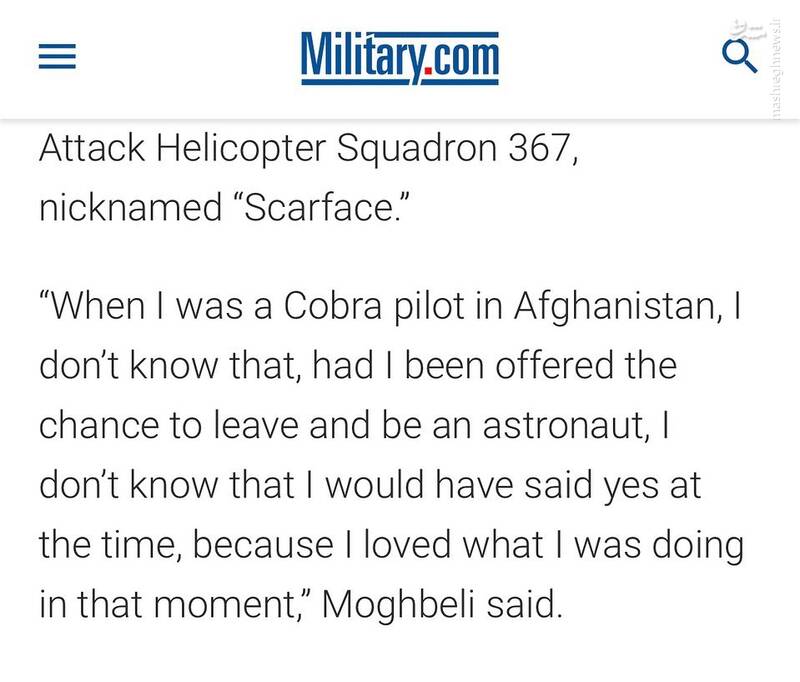
Task: Click the word "doing" in the quote
Action: pos(693,545)
